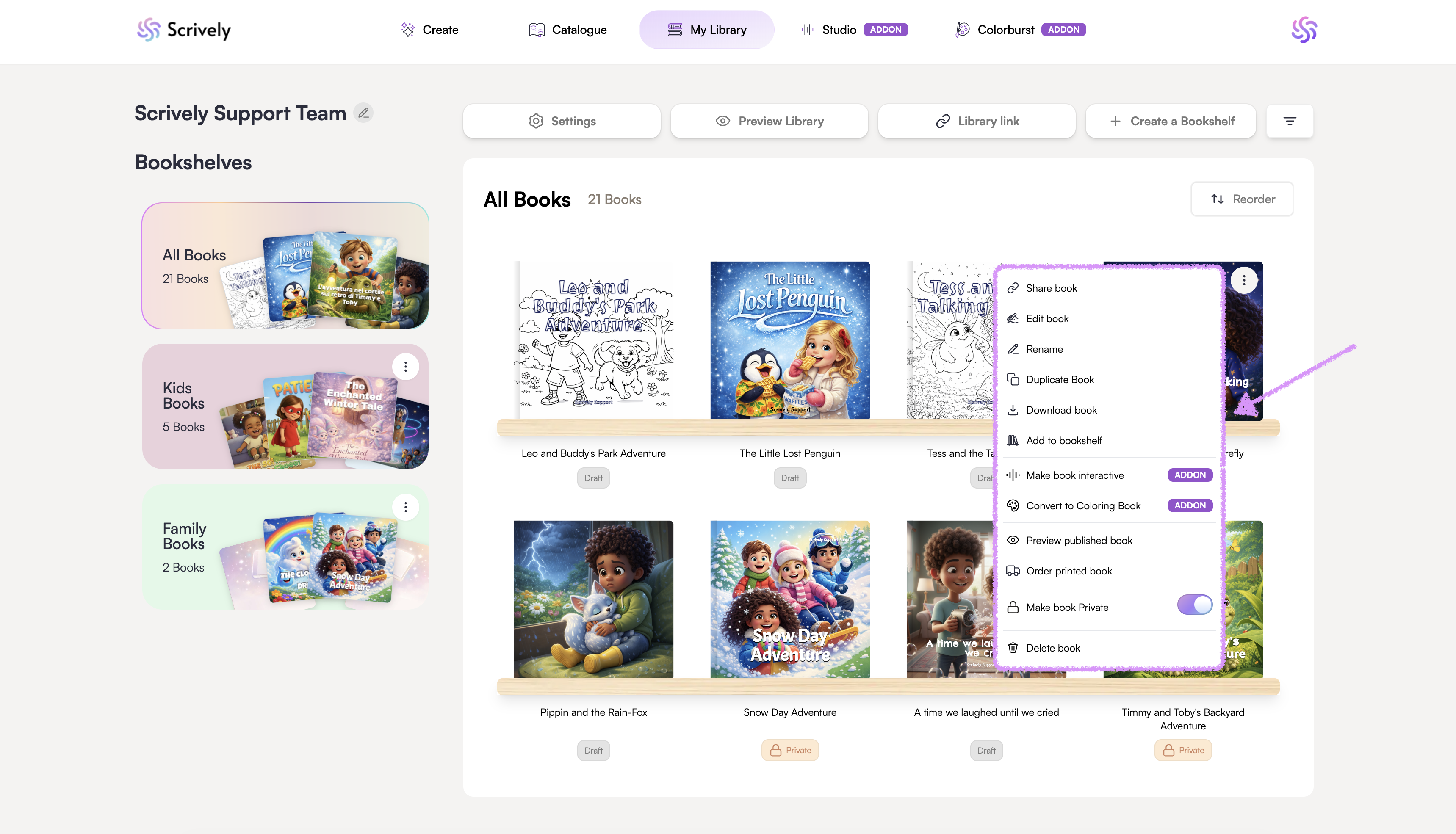Click Convert to Coloring Book option
This screenshot has height=834, width=1456.
coord(1083,506)
